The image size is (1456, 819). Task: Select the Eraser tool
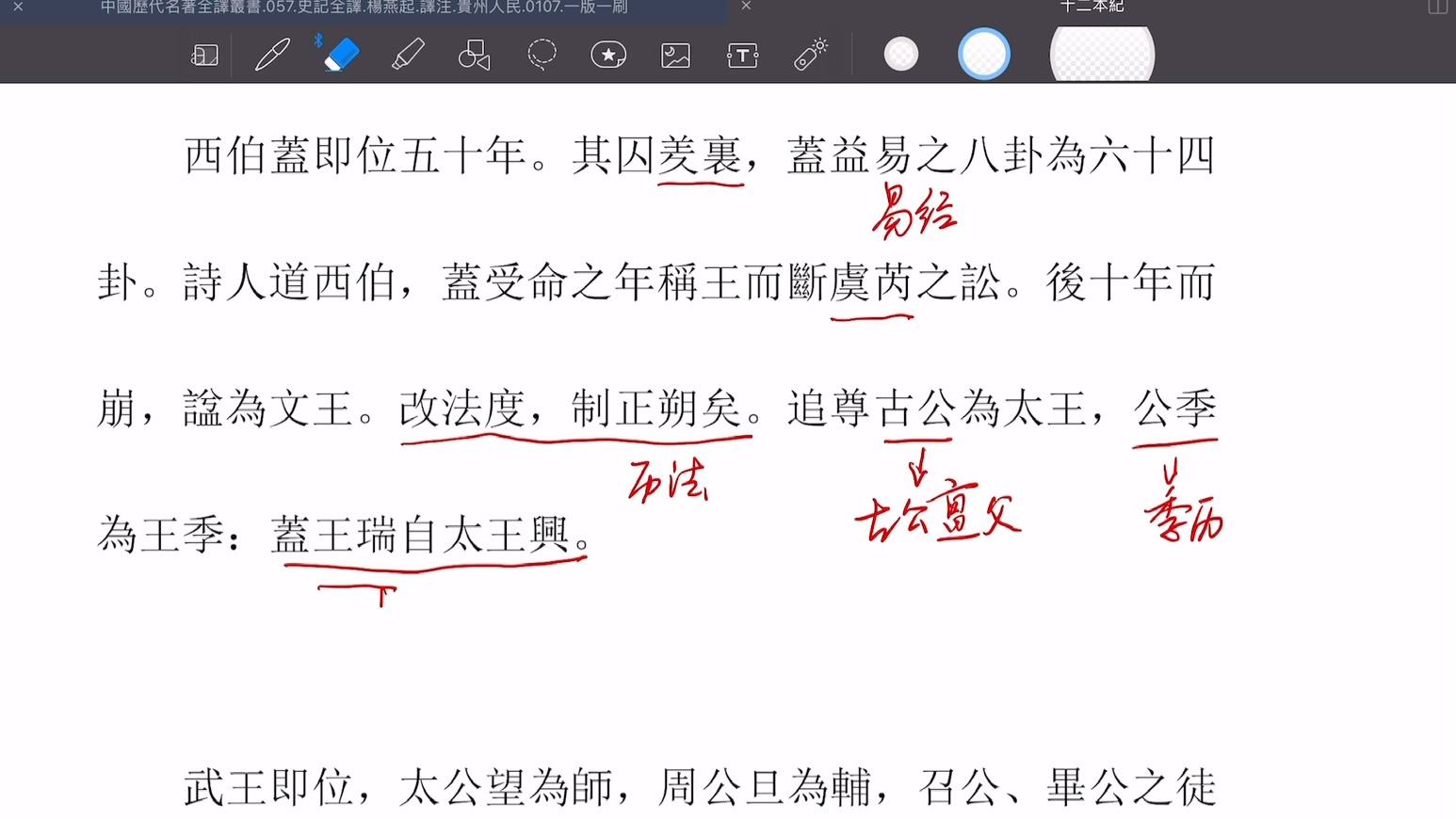pos(340,55)
